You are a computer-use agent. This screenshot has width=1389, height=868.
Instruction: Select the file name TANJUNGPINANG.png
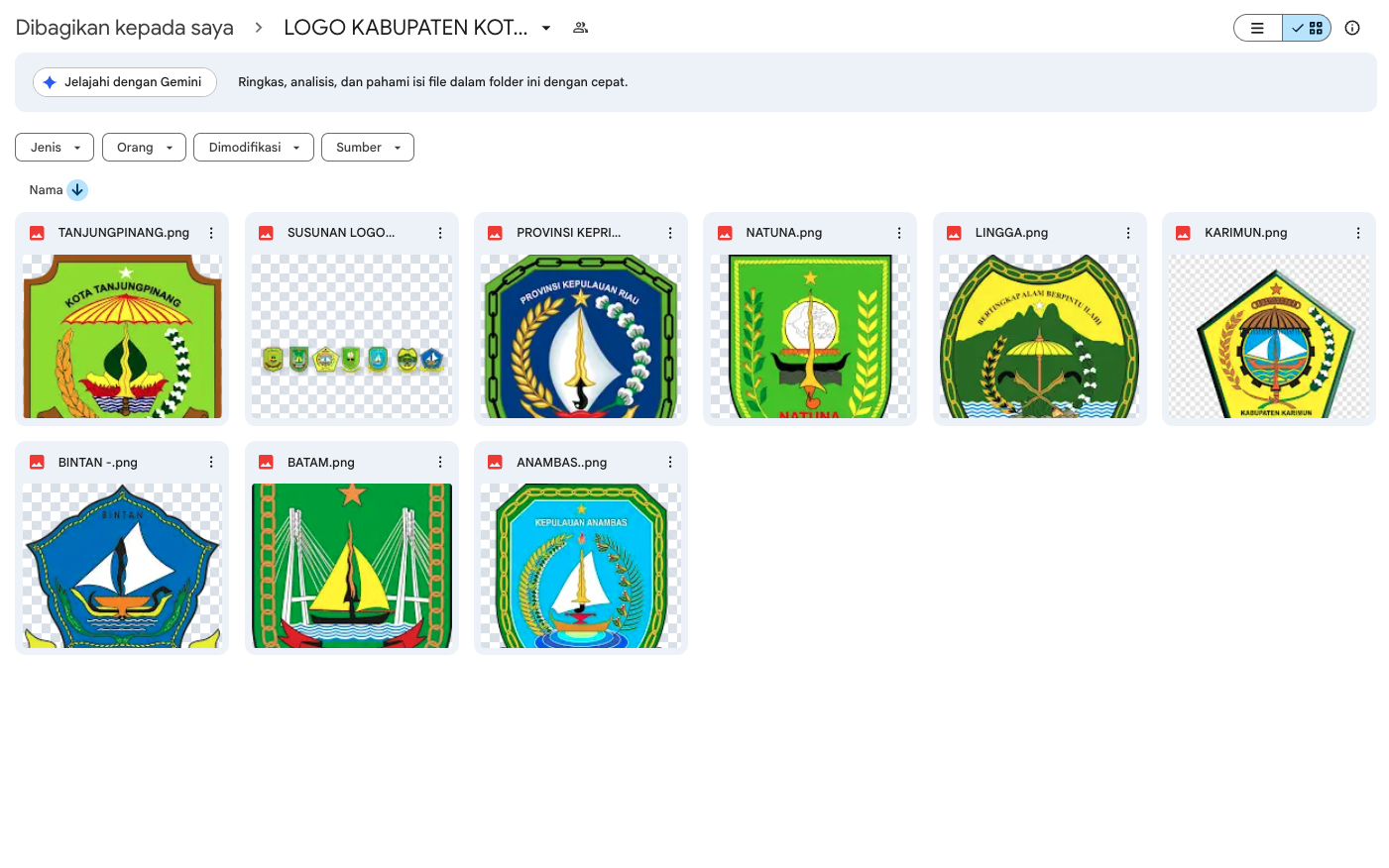coord(124,233)
